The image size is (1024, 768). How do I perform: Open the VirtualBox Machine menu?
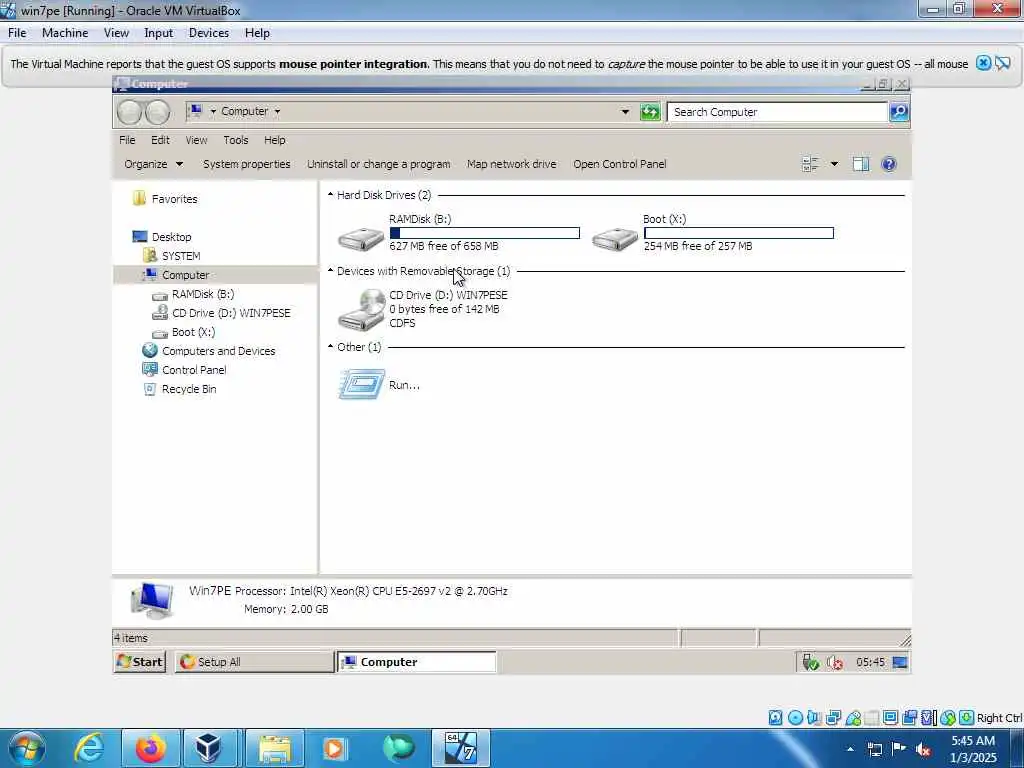pos(65,33)
